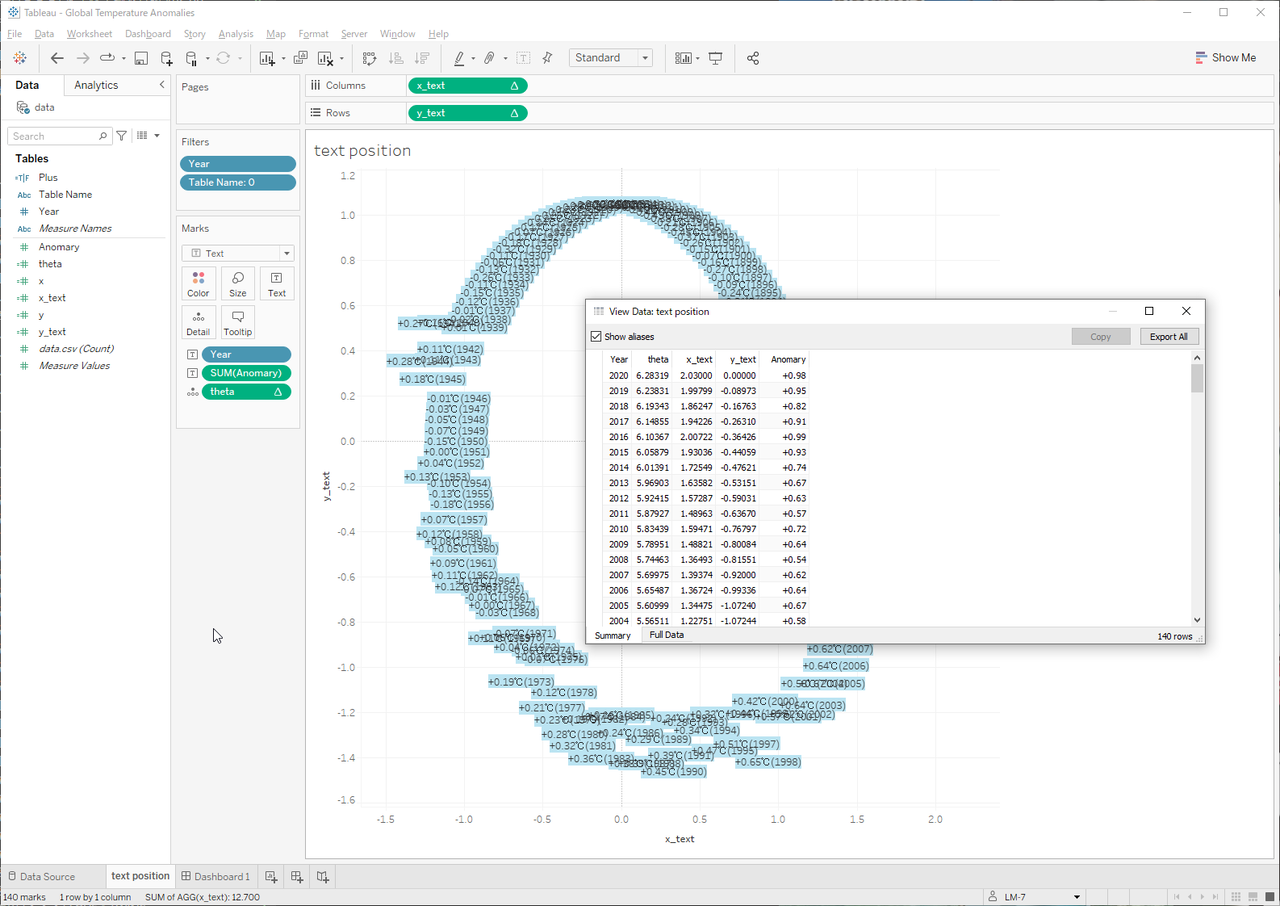Screen dimensions: 1280x906
Task: Collapse the Data pane with chevron arrow
Action: (162, 85)
